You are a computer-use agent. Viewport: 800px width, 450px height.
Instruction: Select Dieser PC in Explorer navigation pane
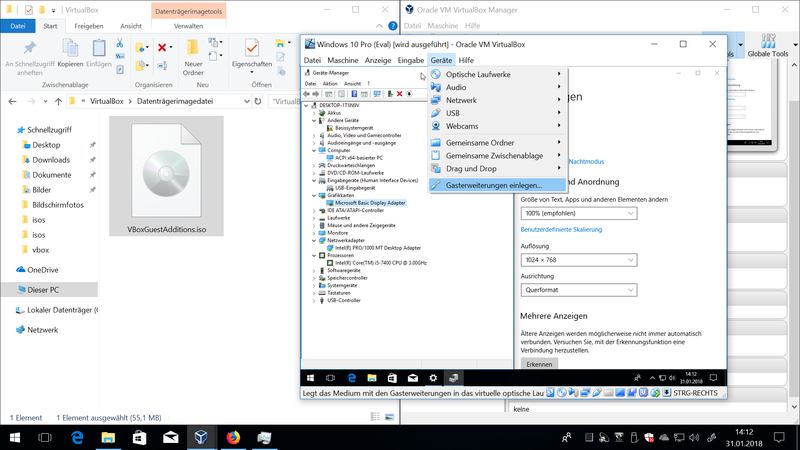[x=43, y=290]
